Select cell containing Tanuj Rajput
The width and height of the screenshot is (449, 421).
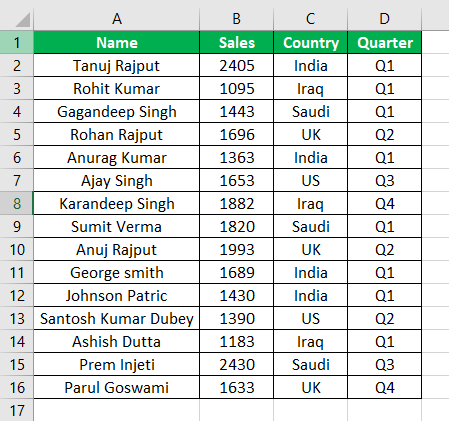click(x=117, y=65)
